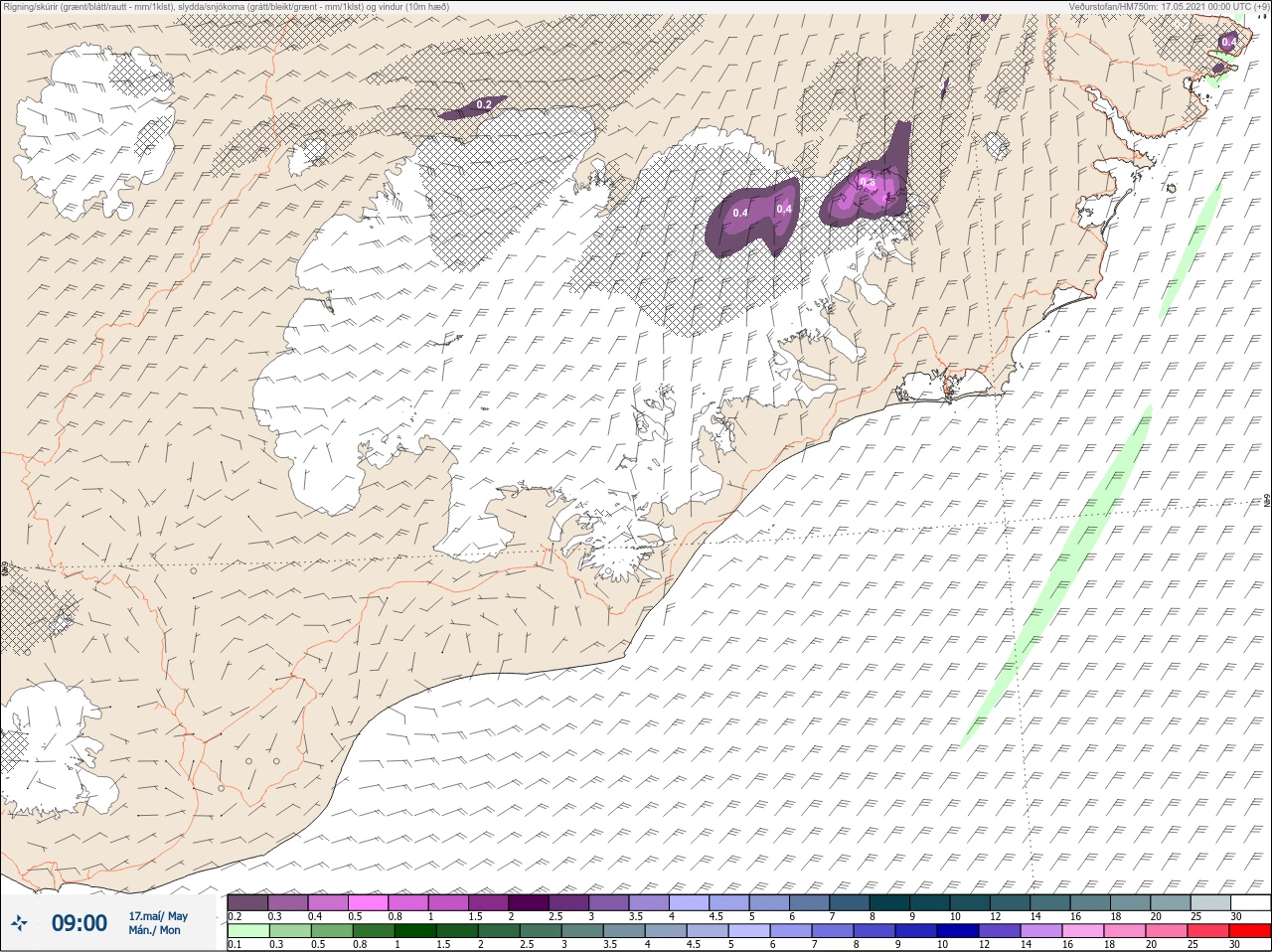This screenshot has height=952, width=1272.
Task: Select the white 30 swatch, upper legend row
Action: pos(1250,902)
